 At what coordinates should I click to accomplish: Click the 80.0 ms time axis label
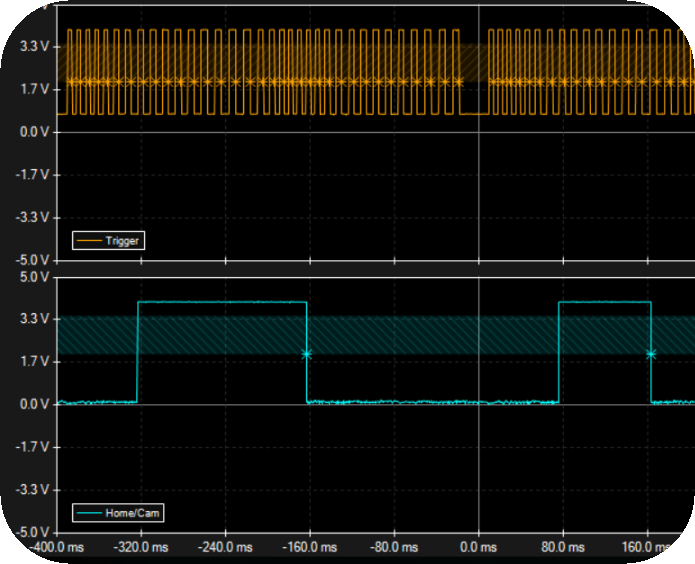[563, 548]
